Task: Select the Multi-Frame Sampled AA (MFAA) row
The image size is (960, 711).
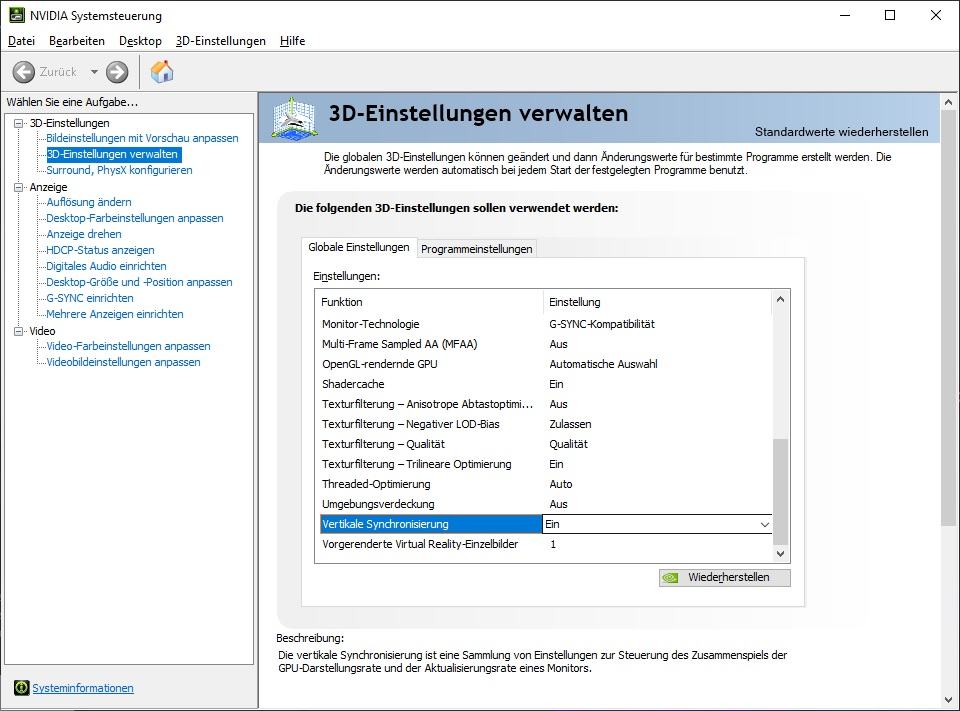Action: click(546, 344)
